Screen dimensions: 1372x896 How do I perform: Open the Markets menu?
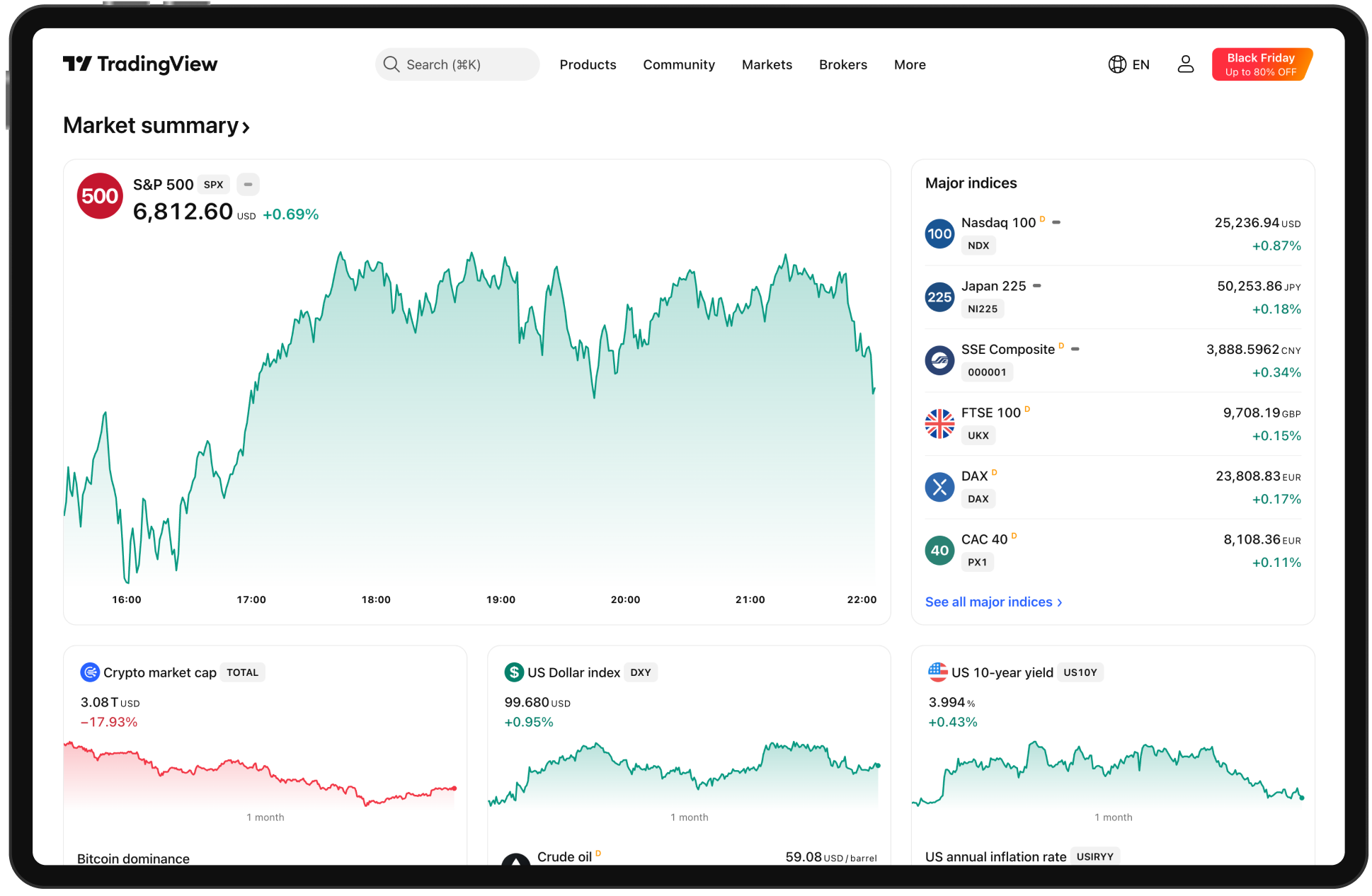767,64
